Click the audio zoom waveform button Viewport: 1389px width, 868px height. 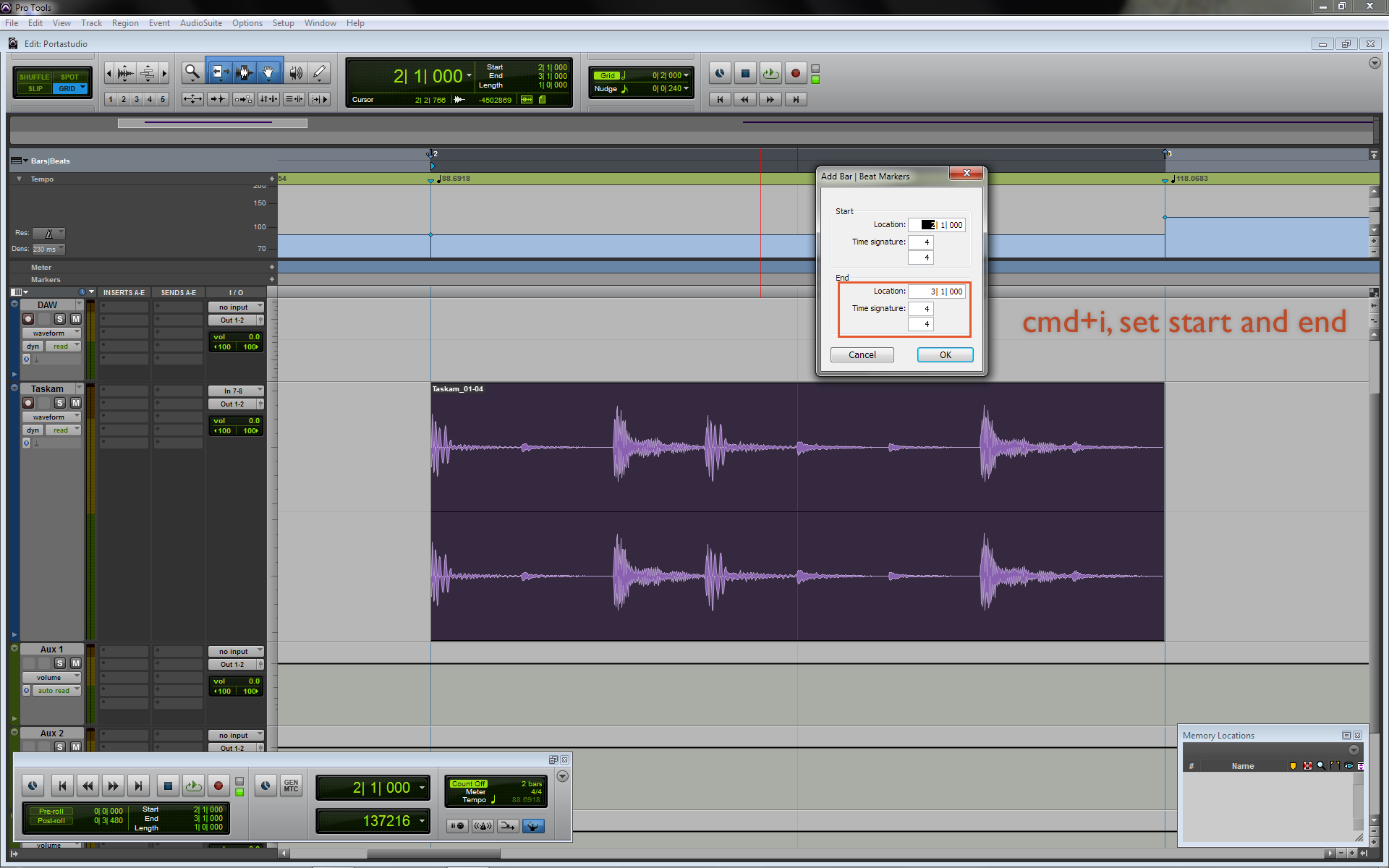click(x=126, y=73)
